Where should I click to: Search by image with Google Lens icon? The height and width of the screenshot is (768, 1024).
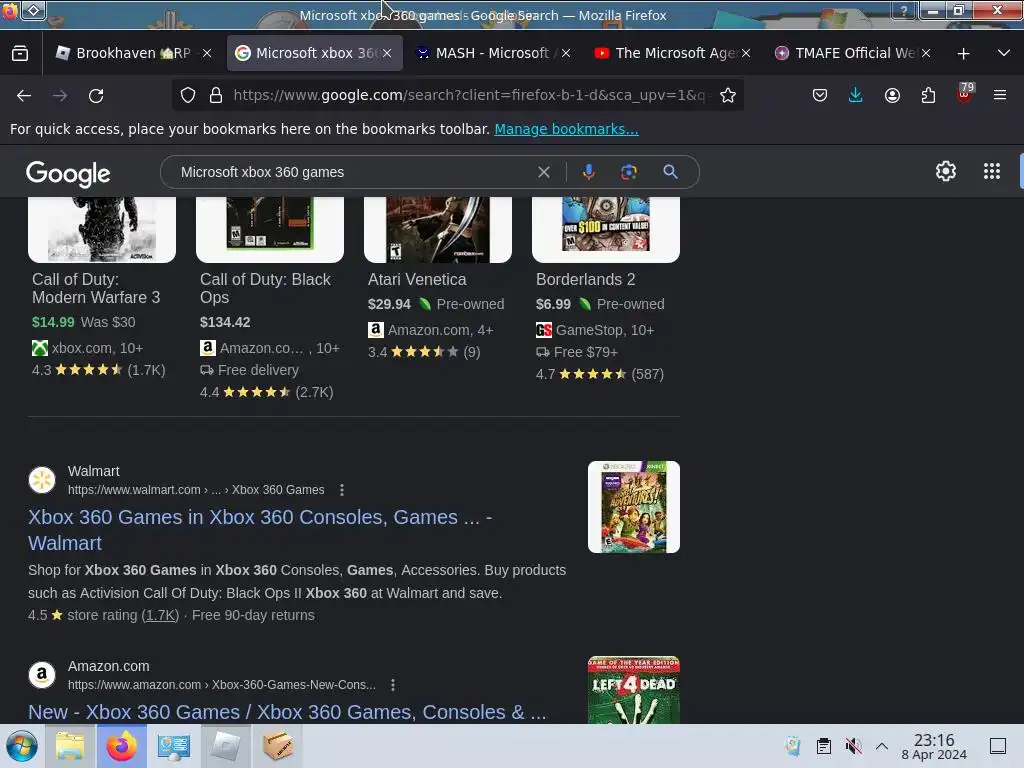coord(628,172)
